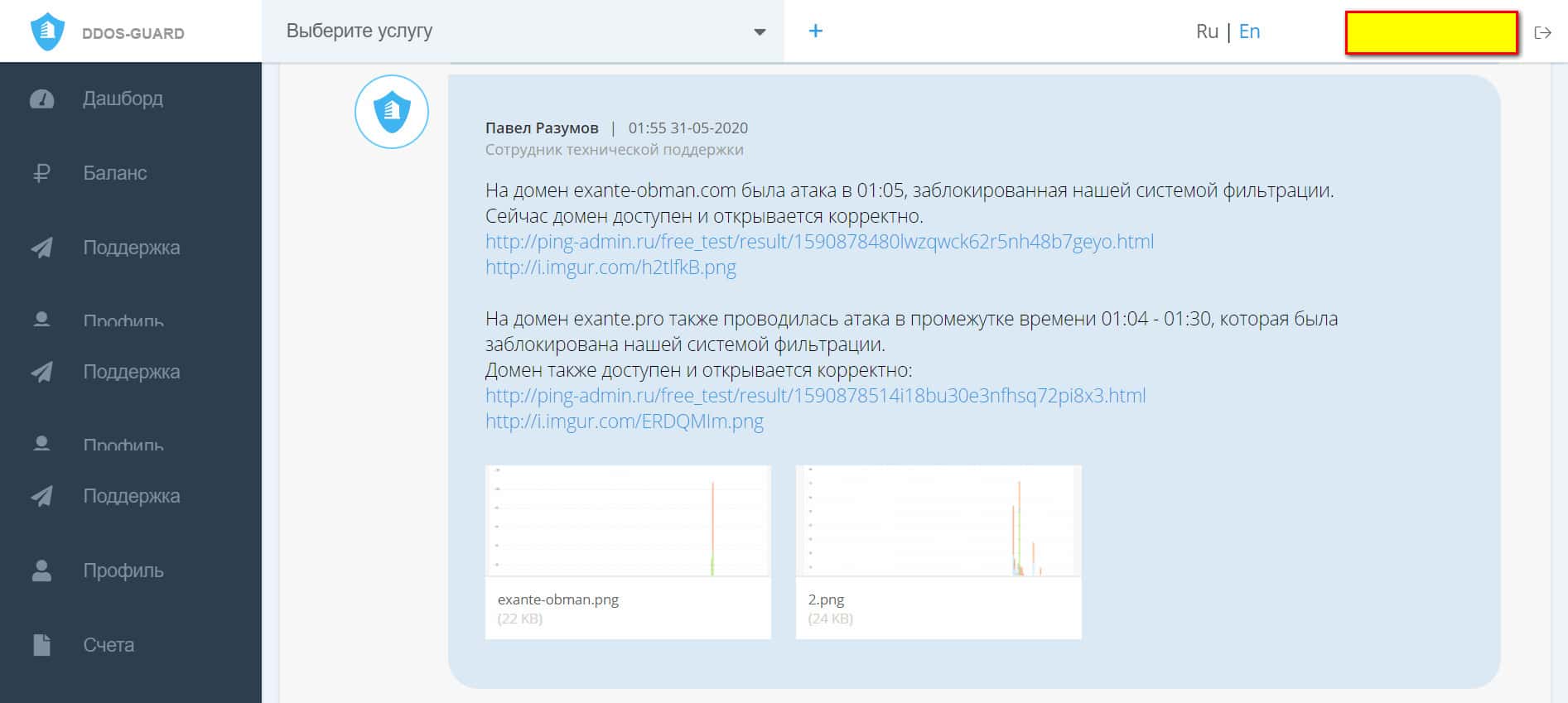Viewport: 1568px width, 703px height.
Task: Click the file name 2.png
Action: 826,599
